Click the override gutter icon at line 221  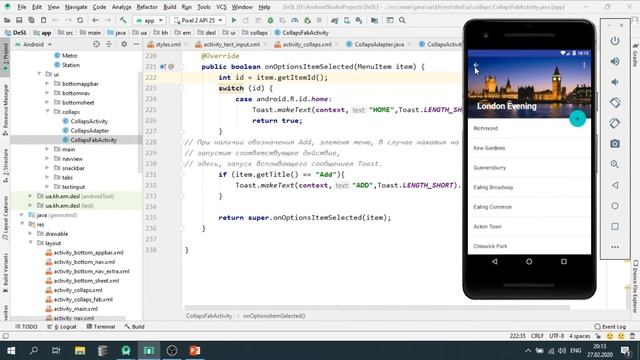[163, 67]
